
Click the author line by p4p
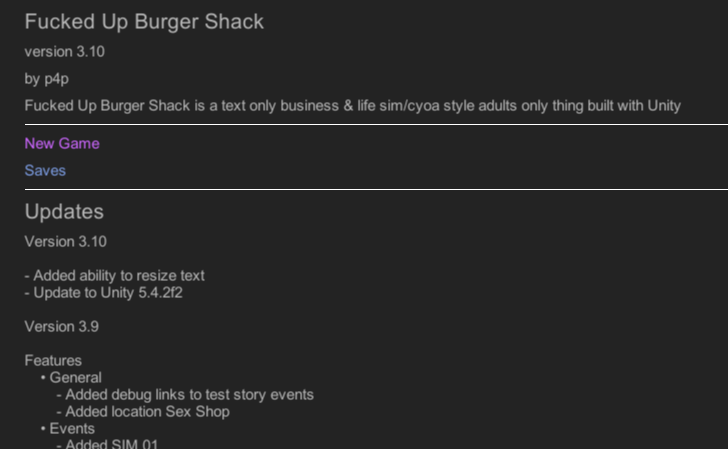[46, 78]
